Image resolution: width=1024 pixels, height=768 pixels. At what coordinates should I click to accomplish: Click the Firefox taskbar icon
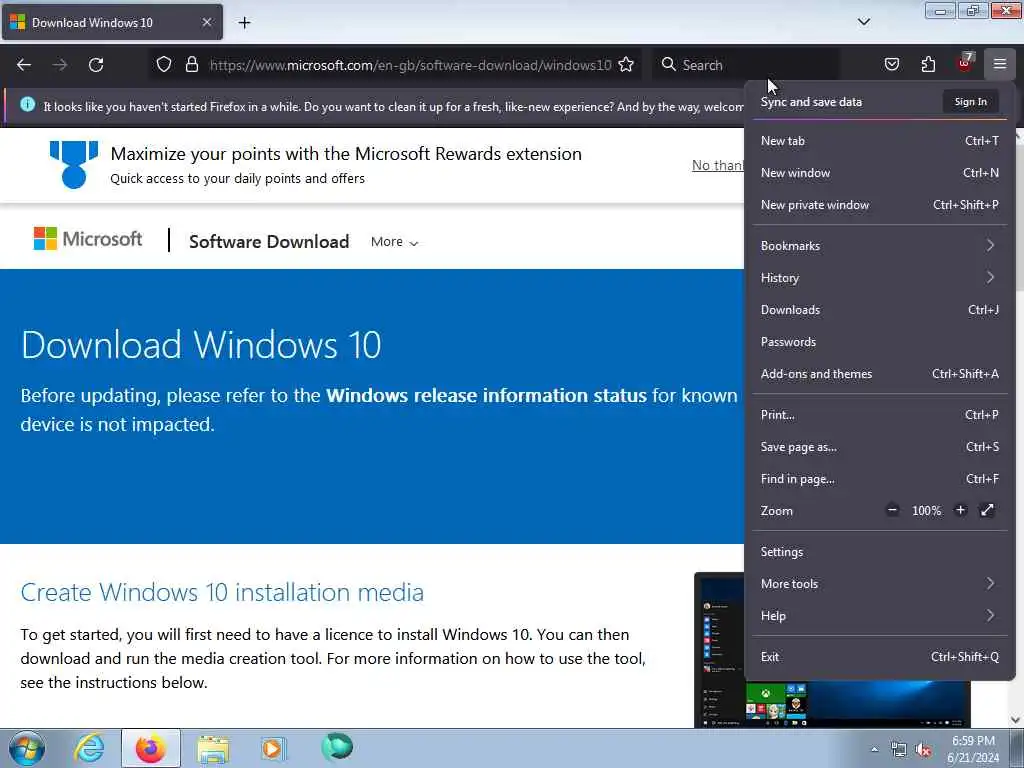151,748
